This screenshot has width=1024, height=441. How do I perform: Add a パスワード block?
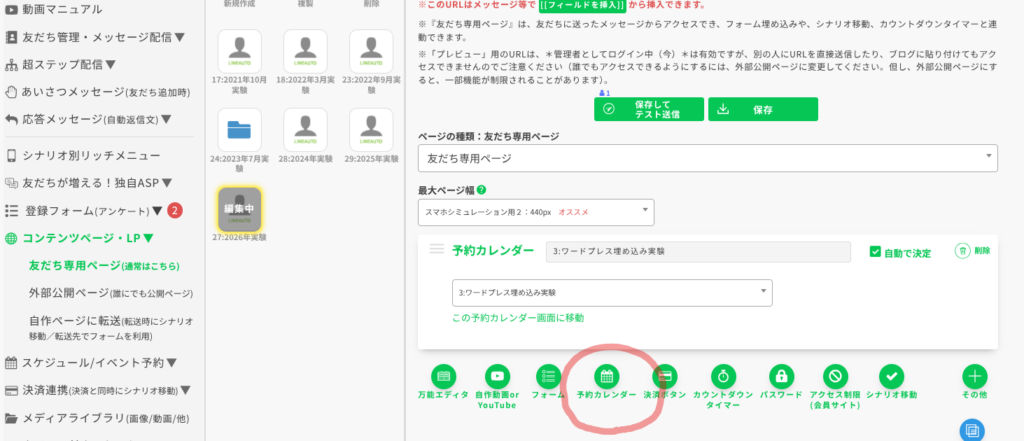point(781,376)
